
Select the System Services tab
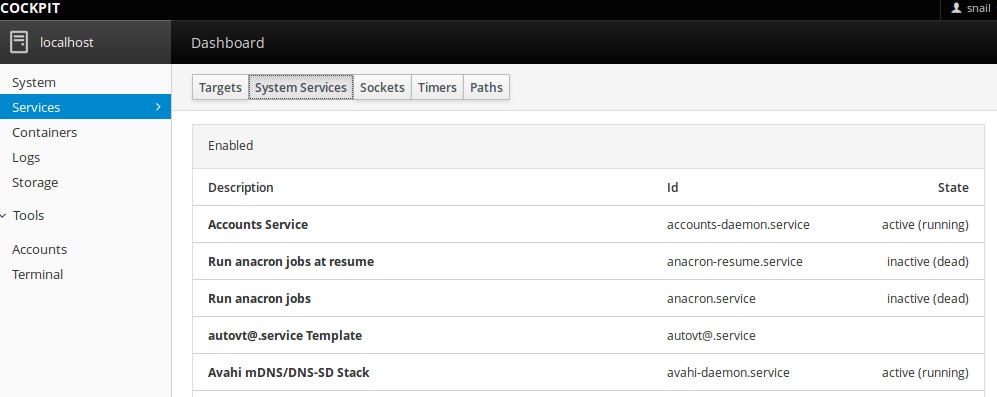(x=301, y=87)
